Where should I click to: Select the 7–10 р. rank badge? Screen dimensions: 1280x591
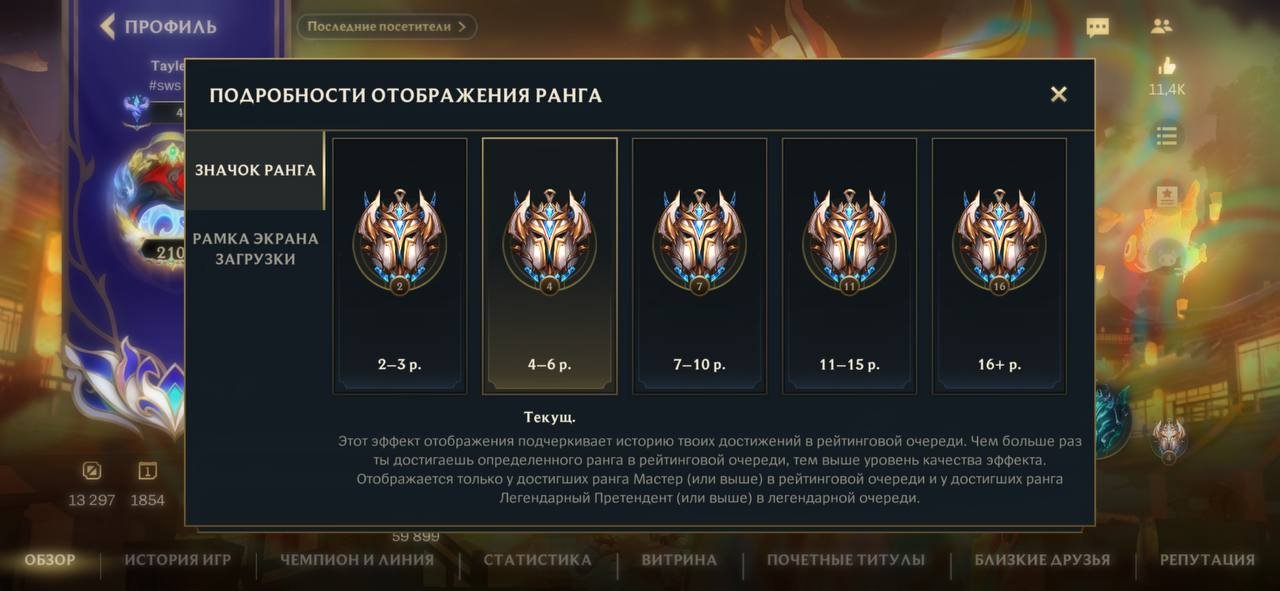pos(700,266)
